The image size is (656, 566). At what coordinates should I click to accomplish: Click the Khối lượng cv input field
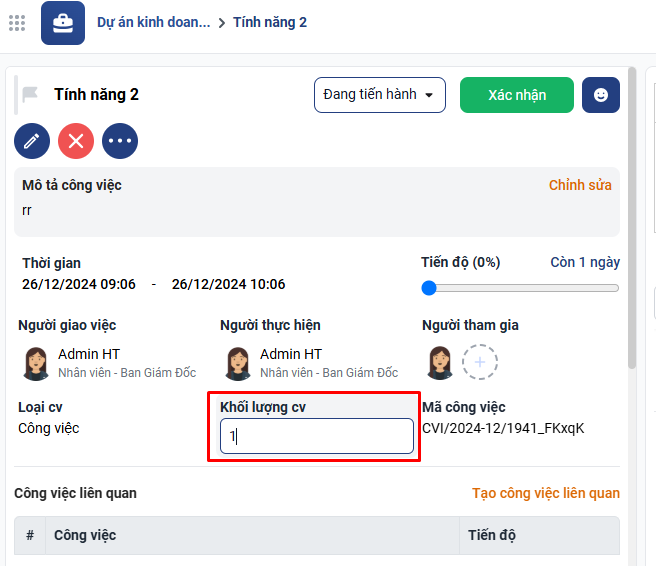316,436
